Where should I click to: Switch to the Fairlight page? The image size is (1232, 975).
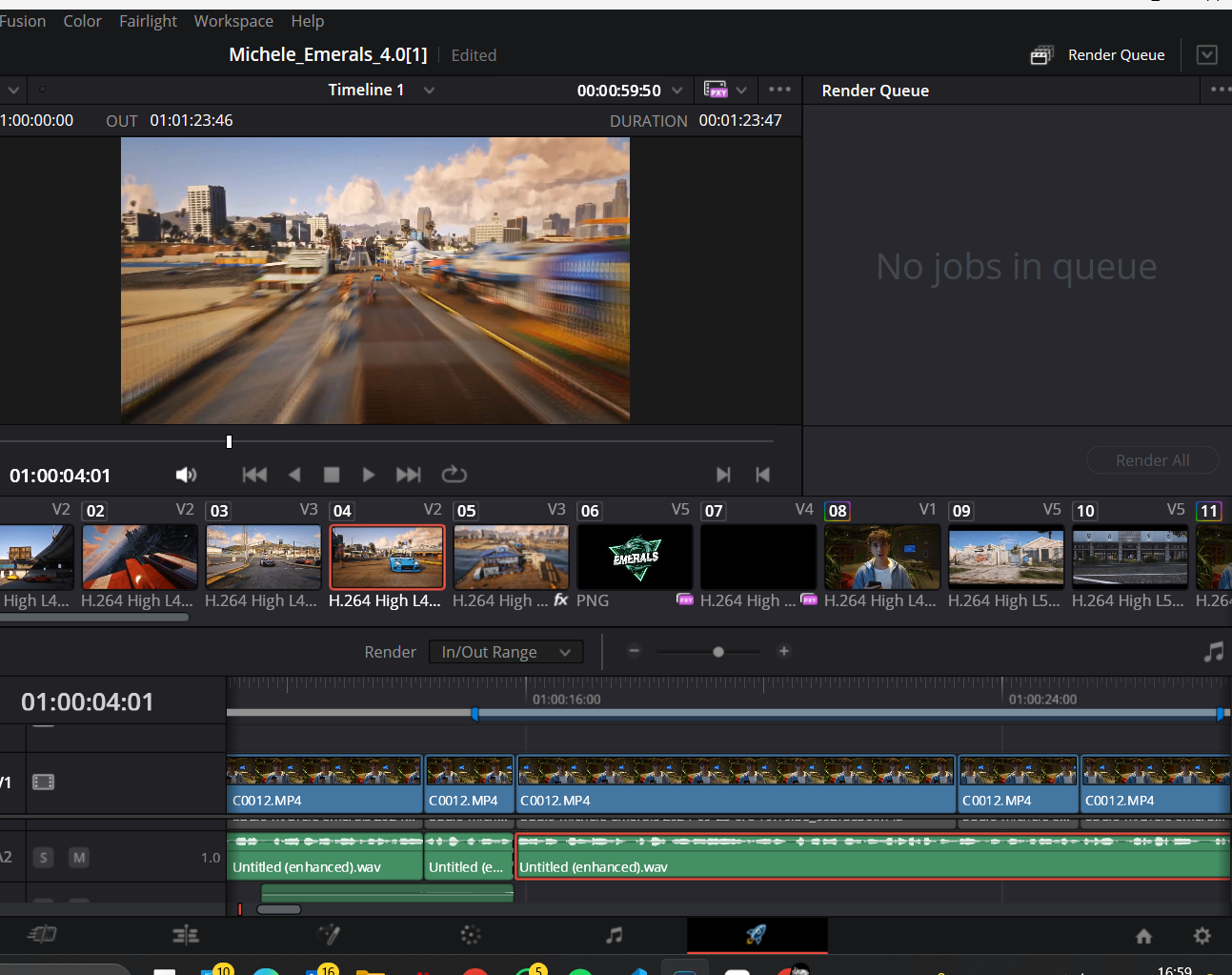(615, 935)
